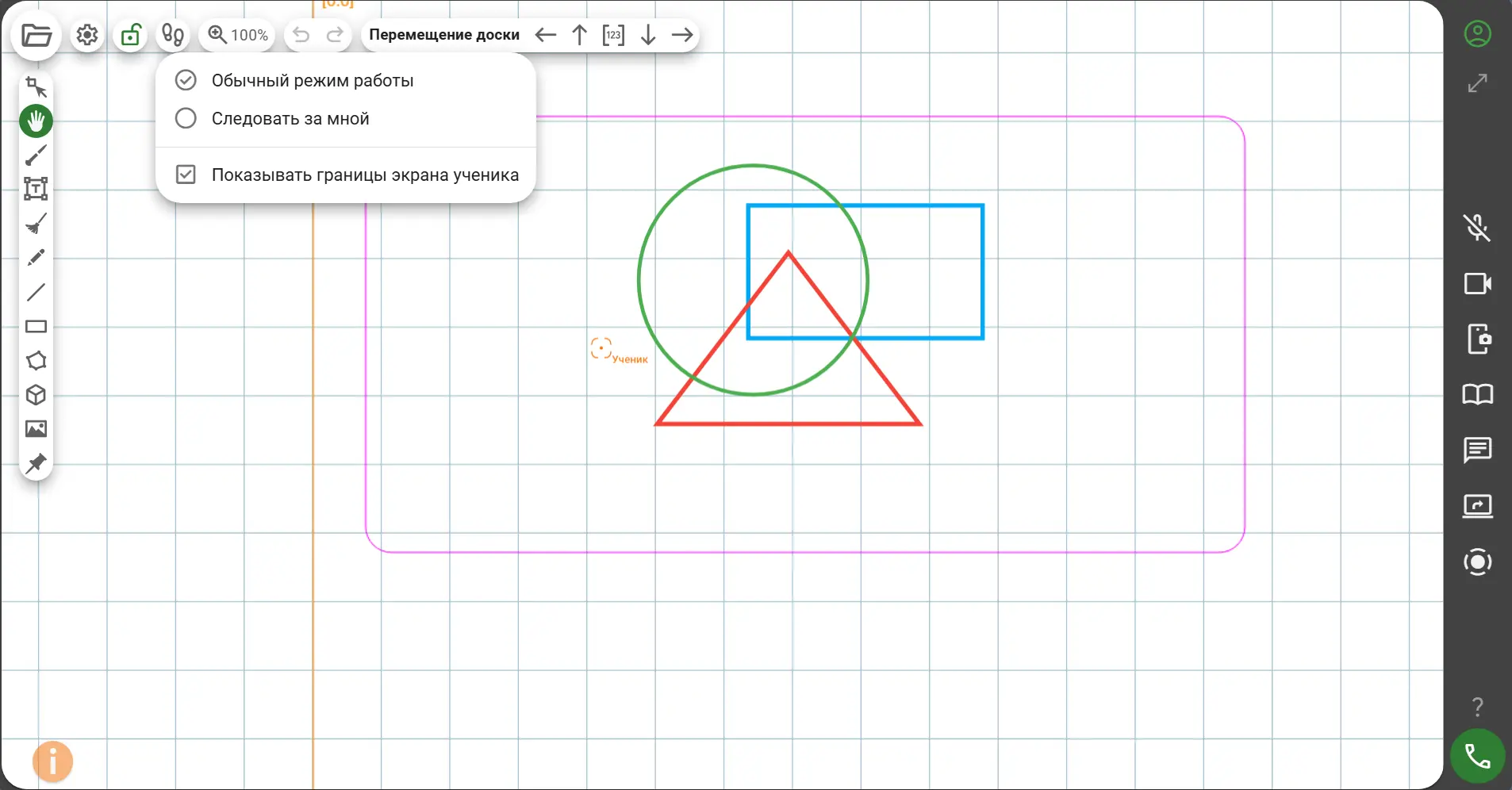Open the chat panel
Viewport: 1512px width, 790px height.
(x=1477, y=450)
